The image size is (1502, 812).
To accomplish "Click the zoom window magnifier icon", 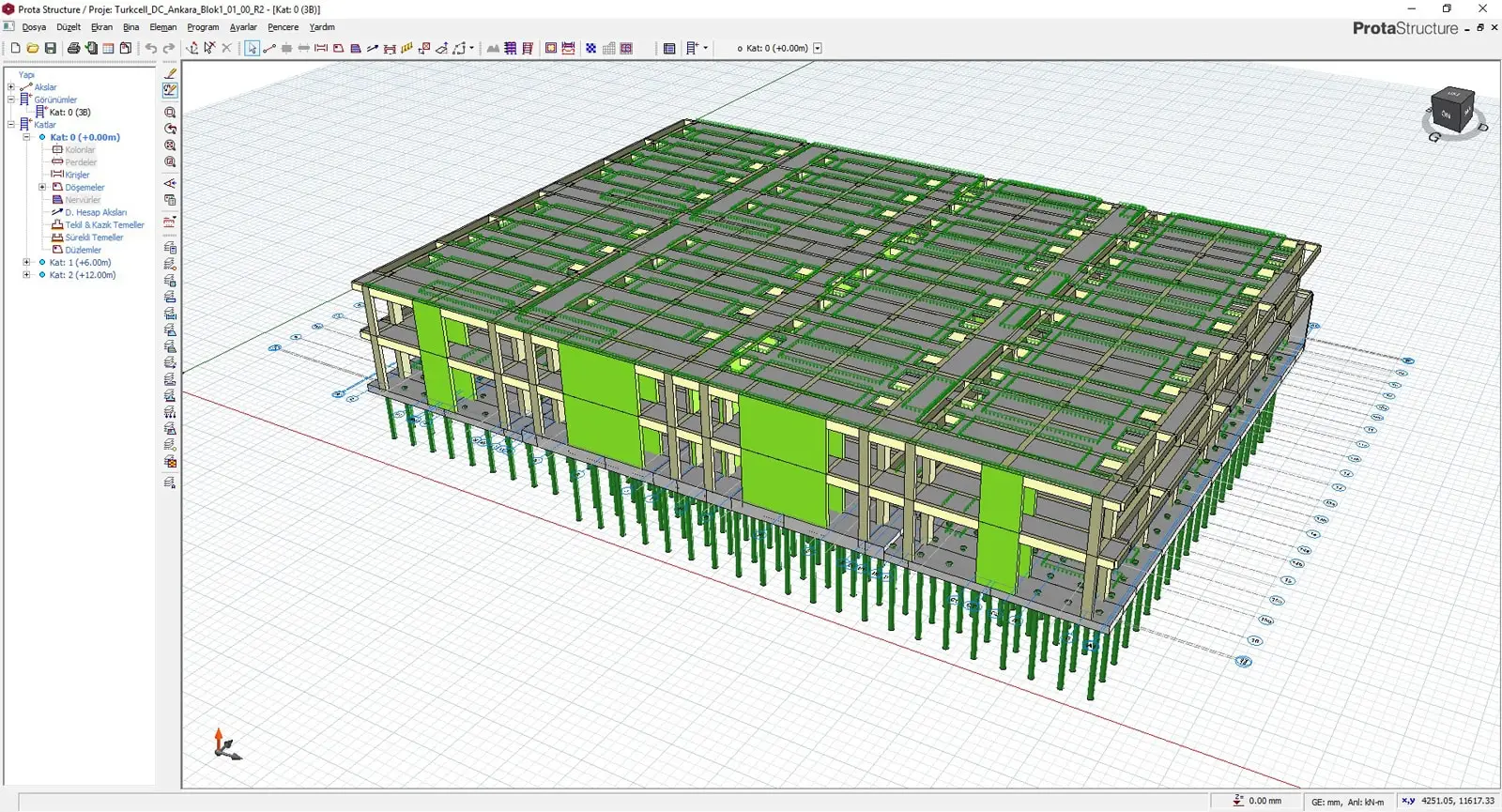I will point(170,113).
